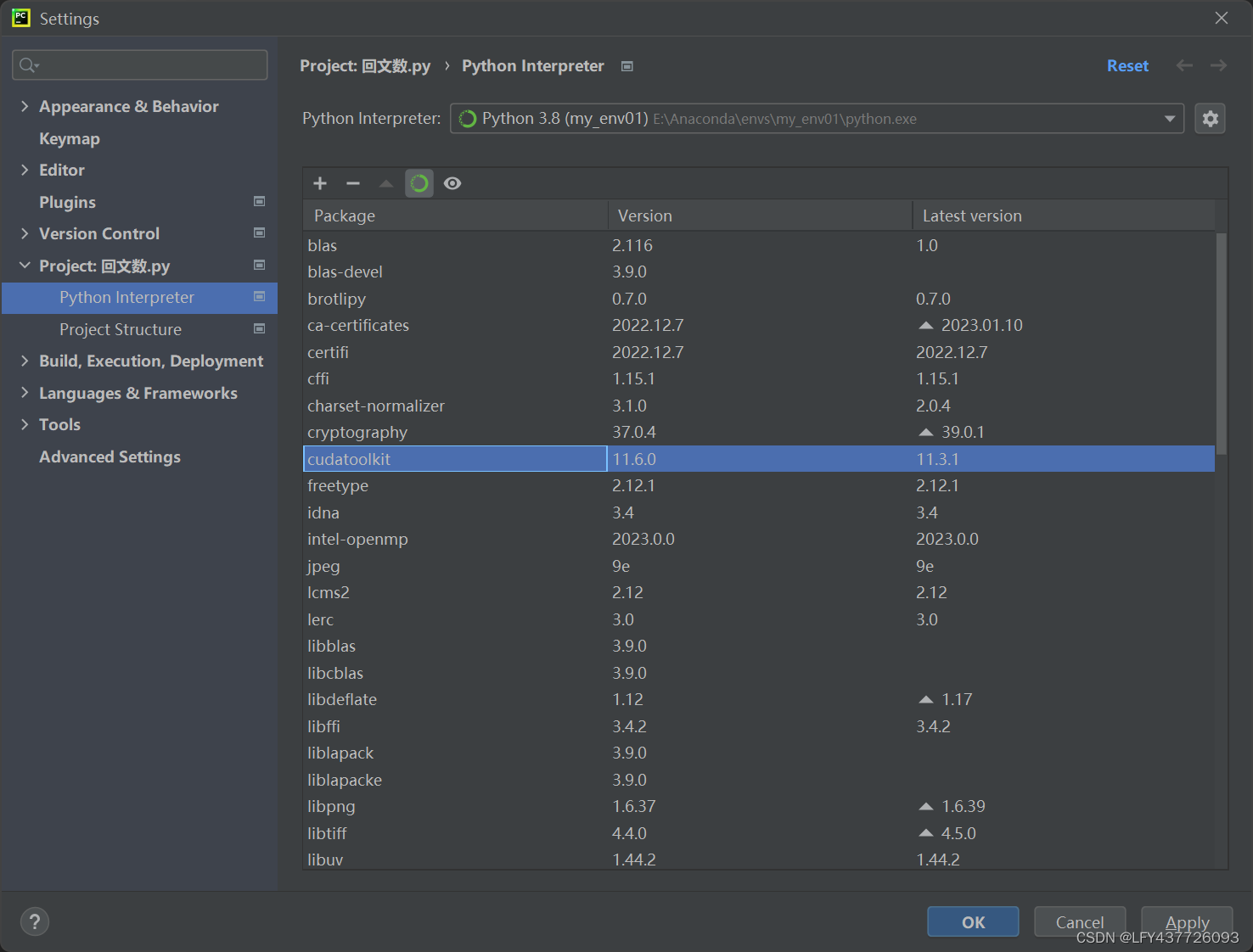This screenshot has height=952, width=1253.
Task: Close the Settings dialog window
Action: pyautogui.click(x=1222, y=18)
